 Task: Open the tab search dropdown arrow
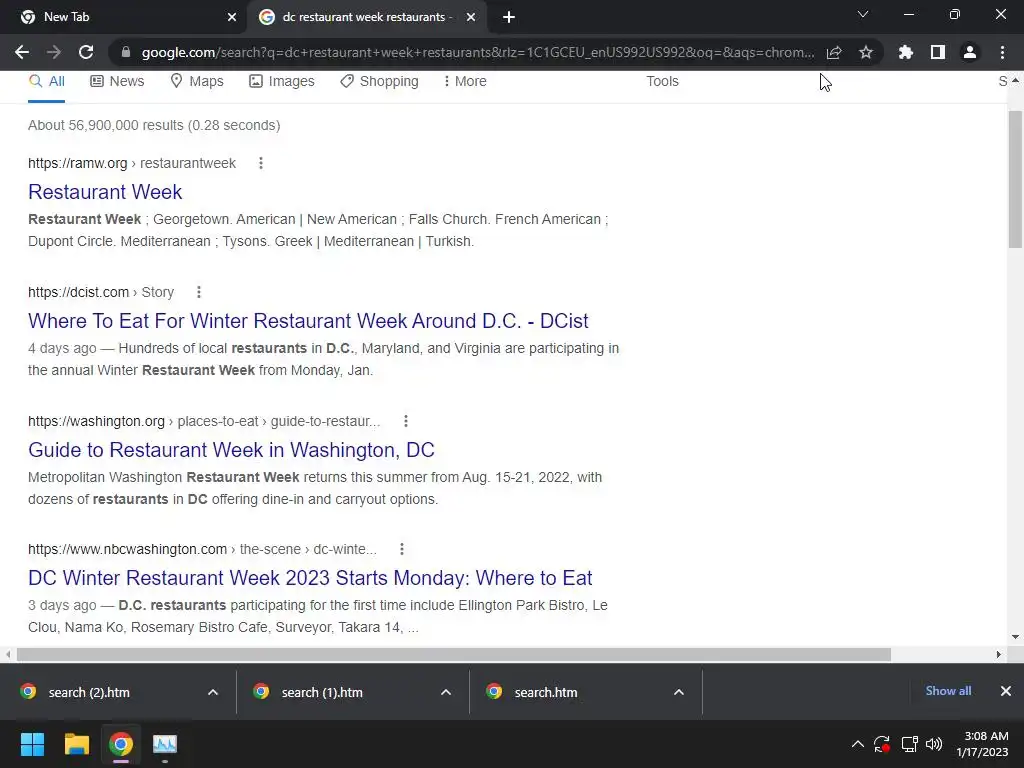point(863,14)
